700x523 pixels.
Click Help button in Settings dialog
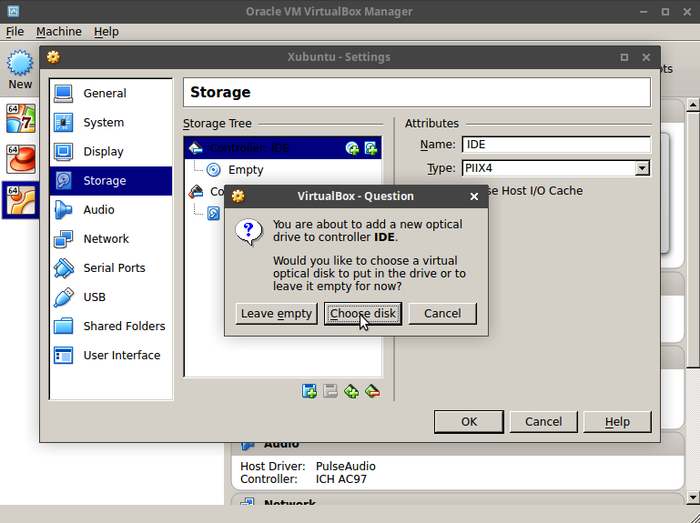[x=617, y=422]
